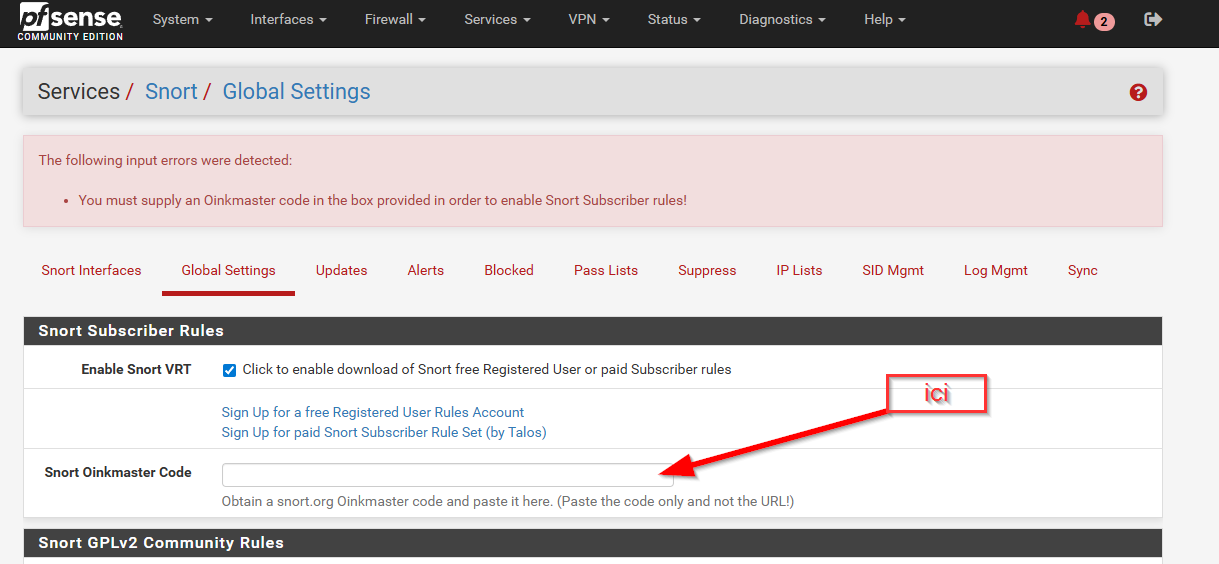Select the SID Mgmt tab
The width and height of the screenshot is (1219, 564).
click(x=892, y=270)
